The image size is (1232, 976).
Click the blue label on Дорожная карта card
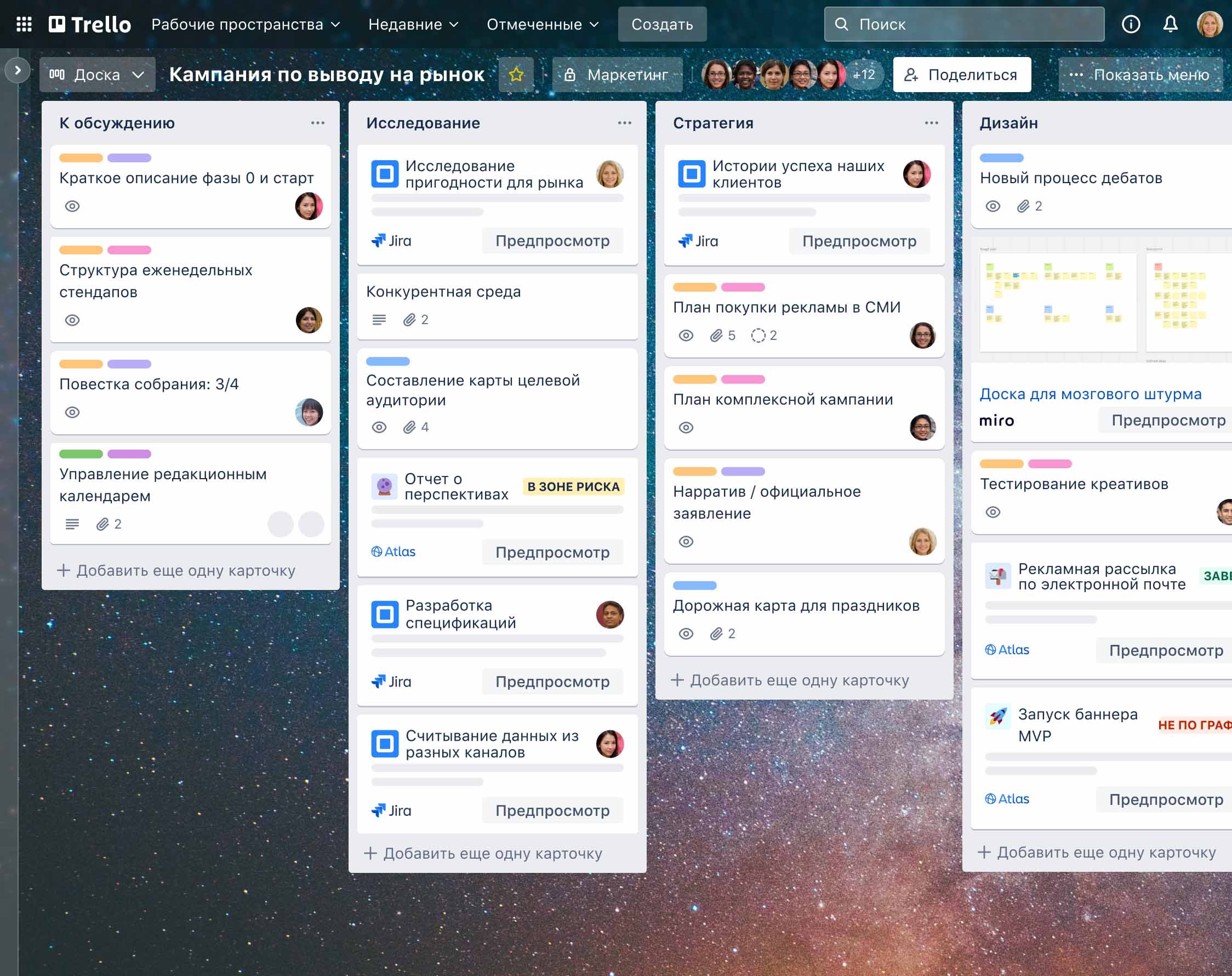(694, 585)
